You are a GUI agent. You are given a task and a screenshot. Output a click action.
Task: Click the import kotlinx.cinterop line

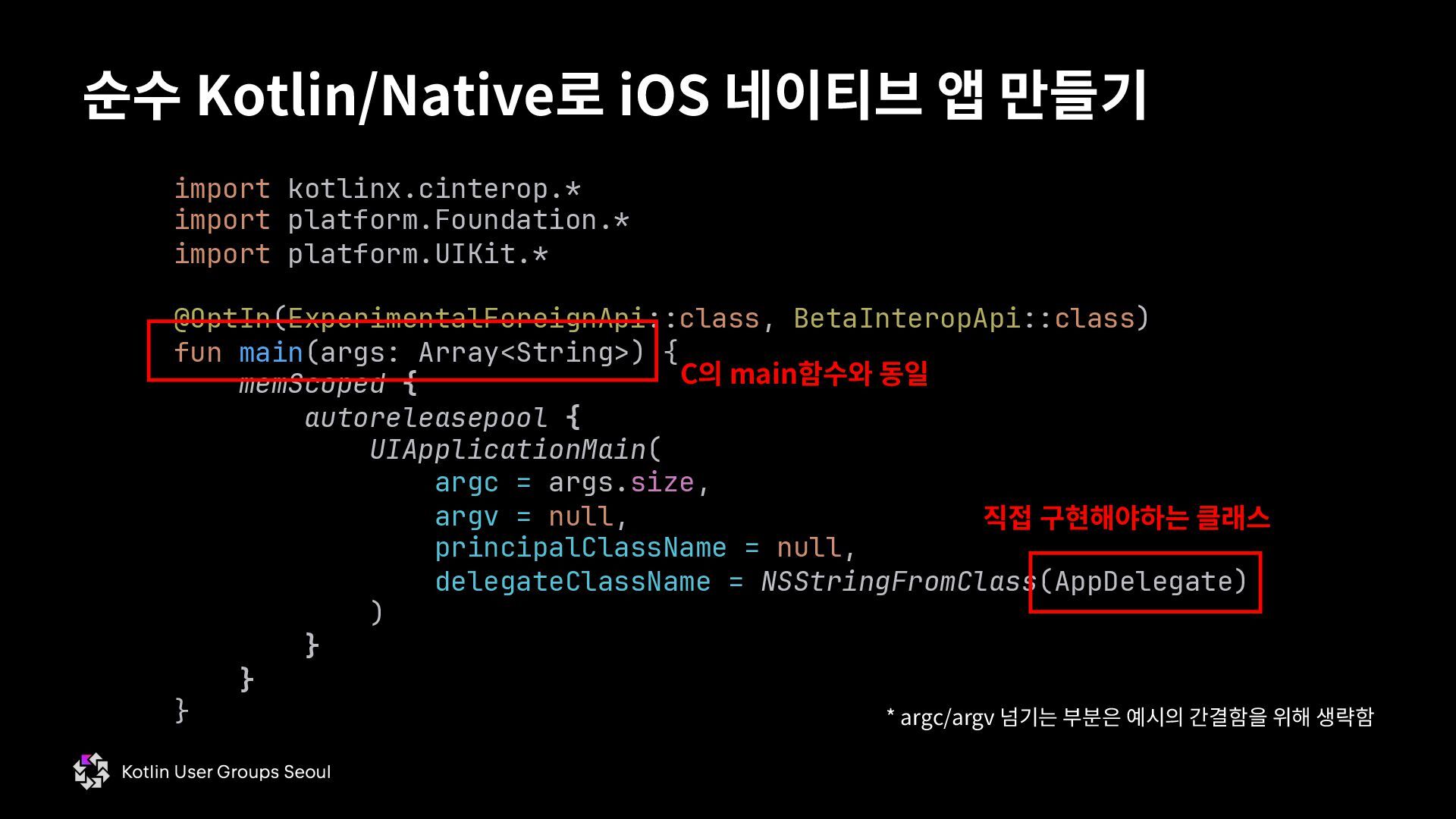[377, 188]
